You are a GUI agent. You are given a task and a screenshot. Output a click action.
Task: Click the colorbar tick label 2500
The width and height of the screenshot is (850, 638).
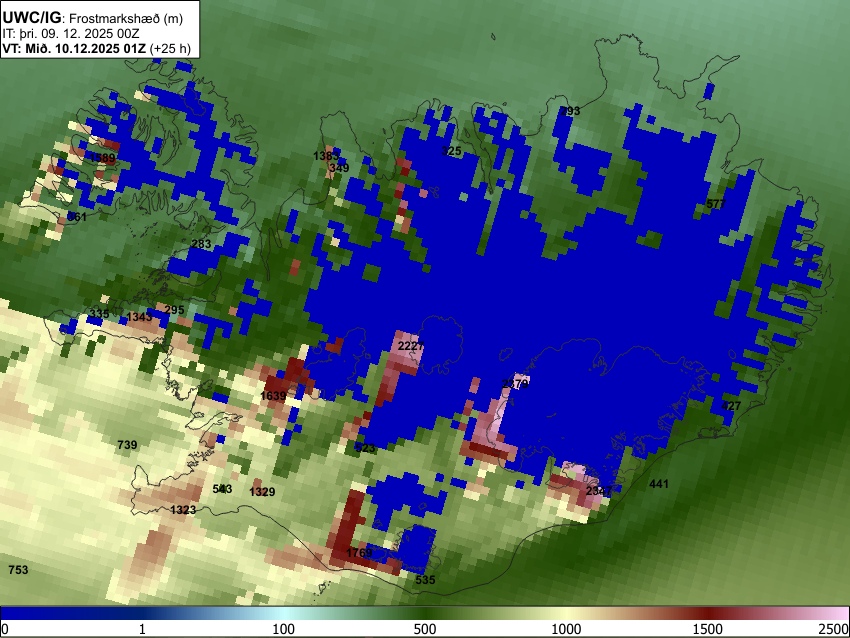tap(835, 629)
